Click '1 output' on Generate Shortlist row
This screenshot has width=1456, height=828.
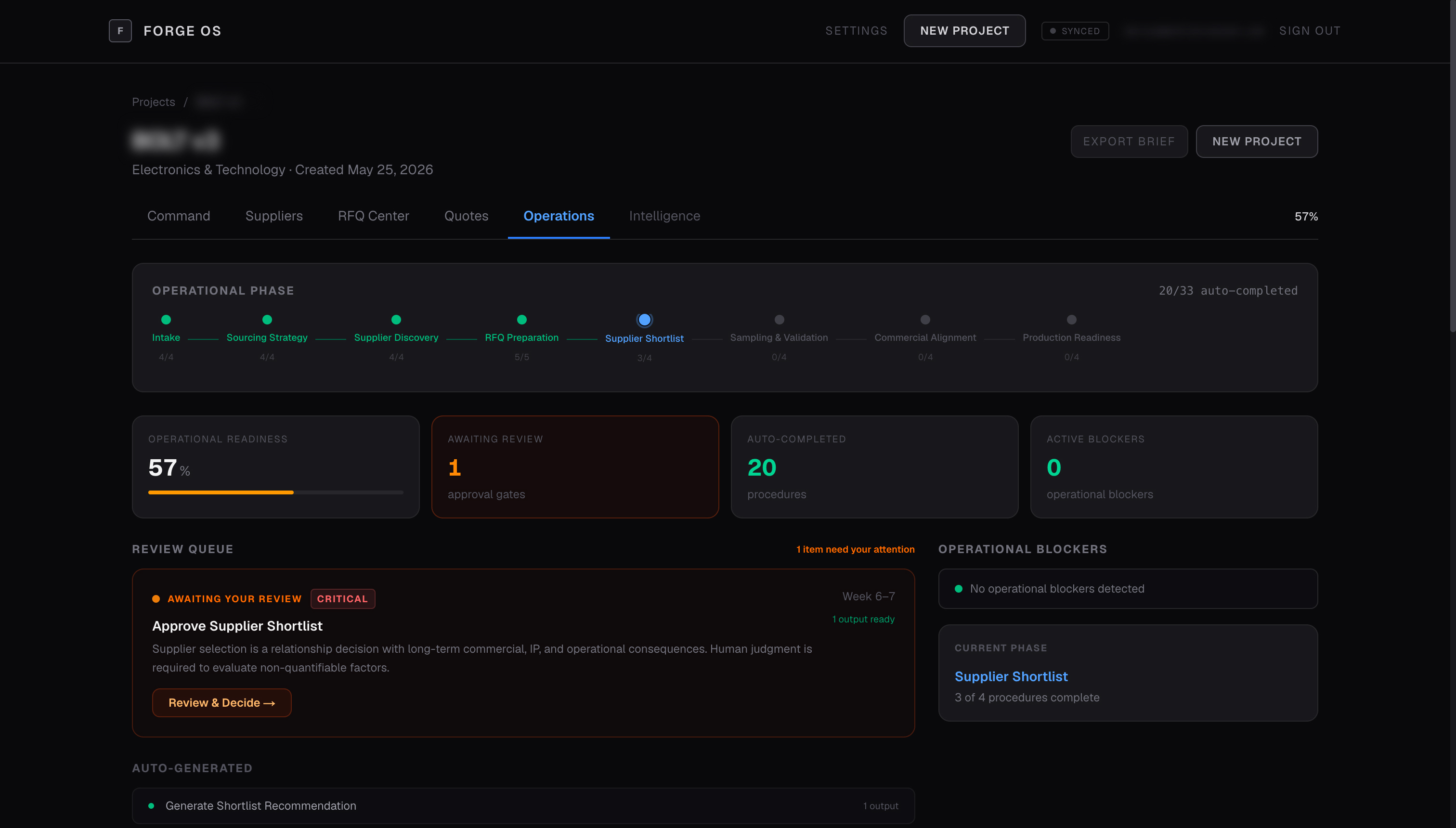pos(881,806)
